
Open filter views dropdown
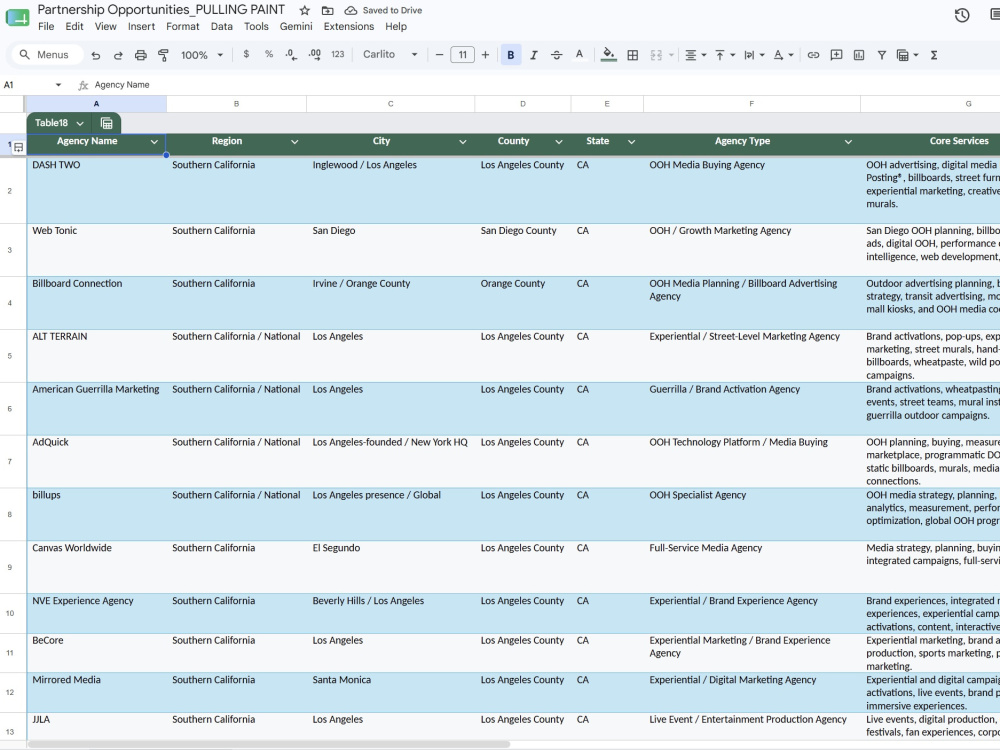(x=908, y=55)
